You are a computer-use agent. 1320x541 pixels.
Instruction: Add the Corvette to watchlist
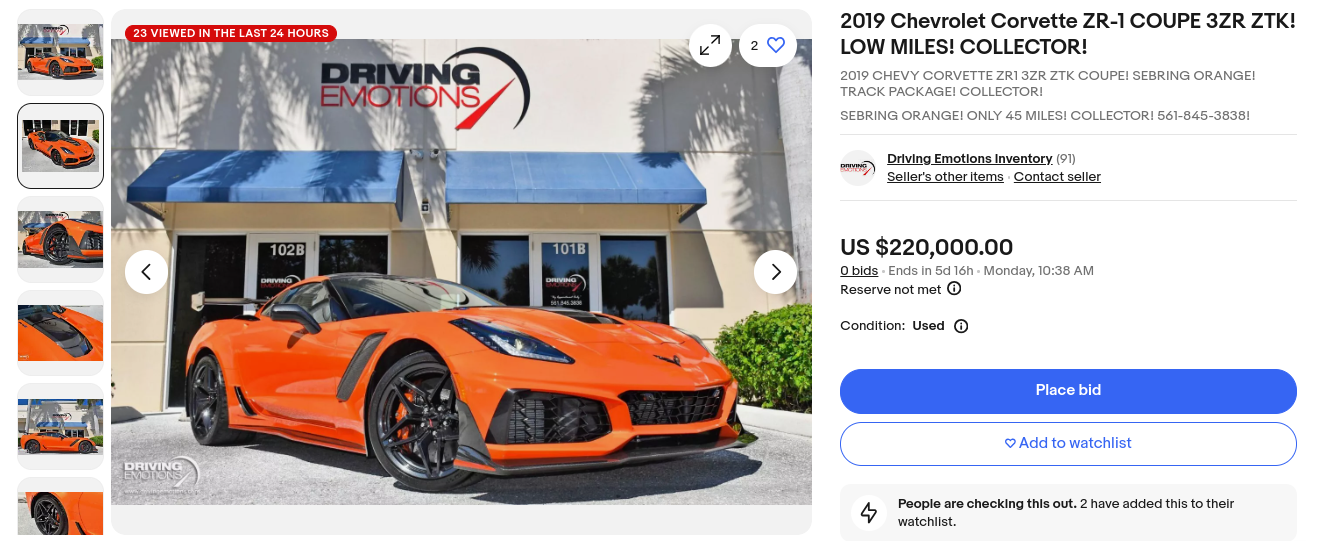coord(1068,444)
